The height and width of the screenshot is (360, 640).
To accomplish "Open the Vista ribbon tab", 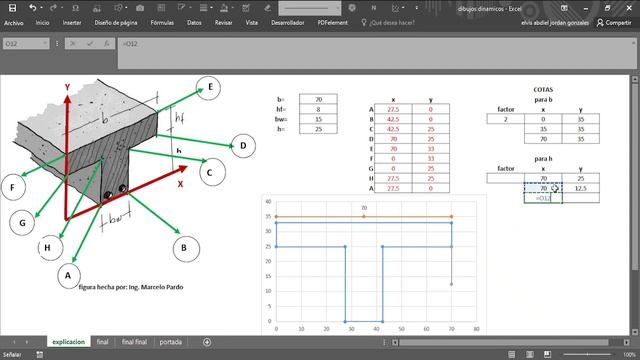I will click(251, 23).
